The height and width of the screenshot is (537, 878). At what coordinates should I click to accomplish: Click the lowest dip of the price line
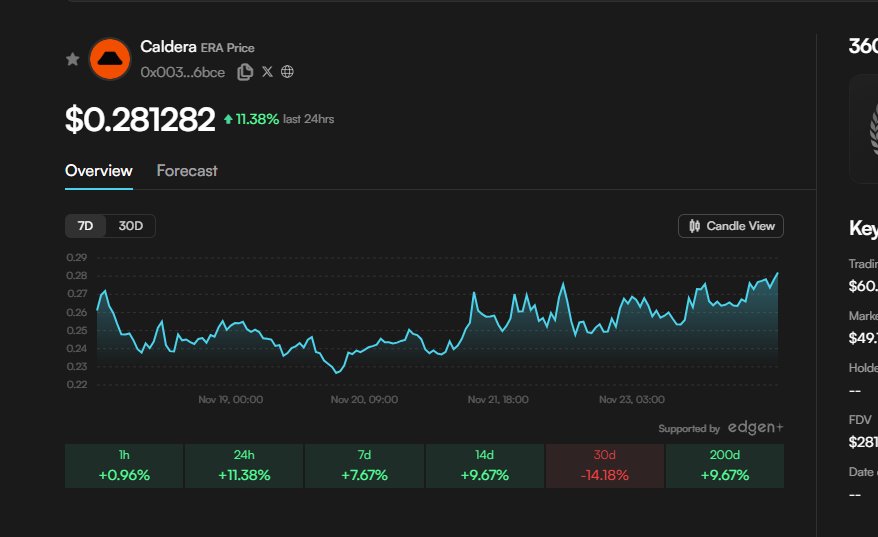(x=337, y=372)
